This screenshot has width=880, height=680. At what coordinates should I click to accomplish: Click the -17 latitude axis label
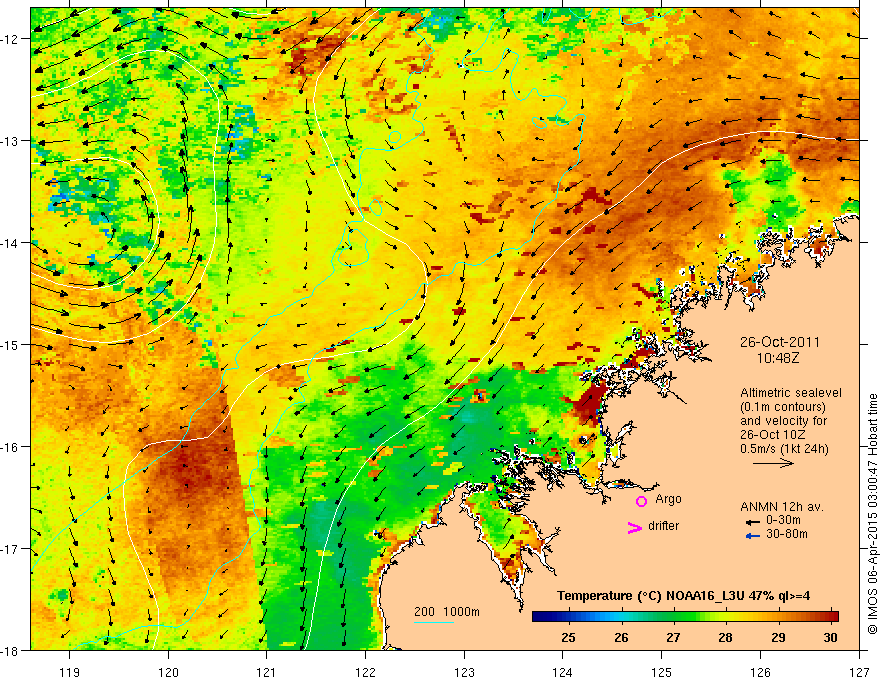[x=11, y=549]
